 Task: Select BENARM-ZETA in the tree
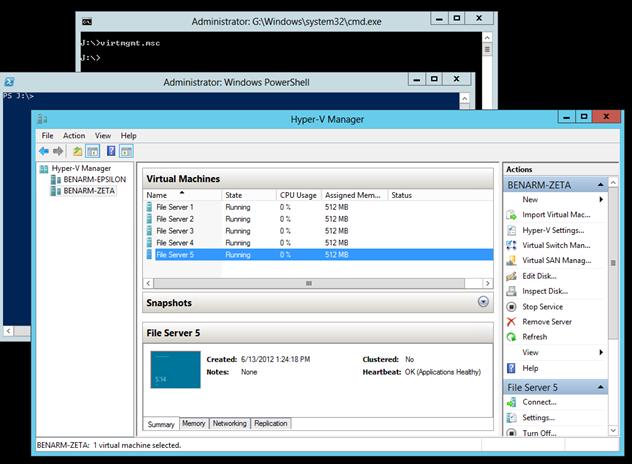89,191
